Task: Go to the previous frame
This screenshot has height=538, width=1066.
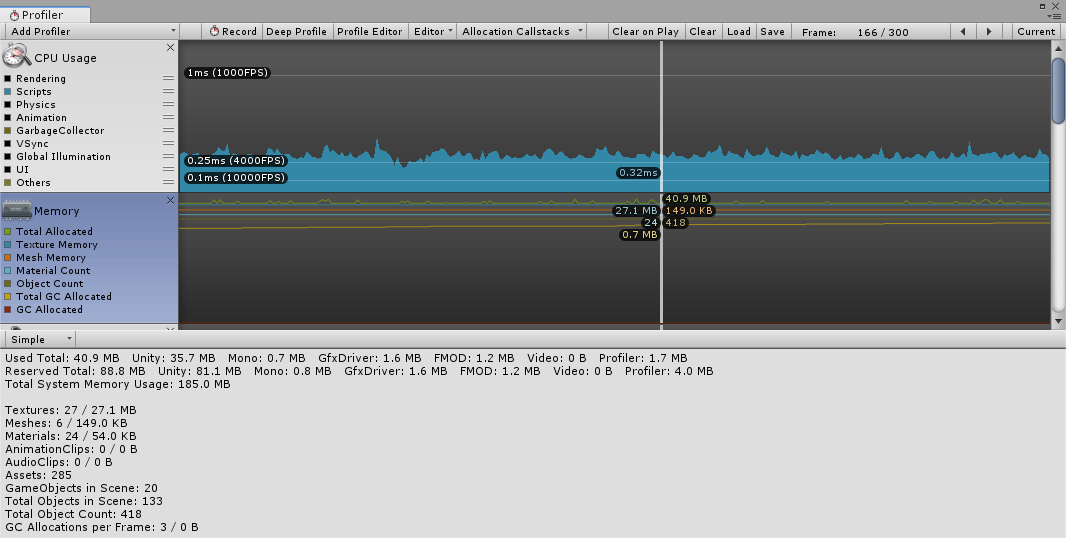Action: pyautogui.click(x=963, y=31)
